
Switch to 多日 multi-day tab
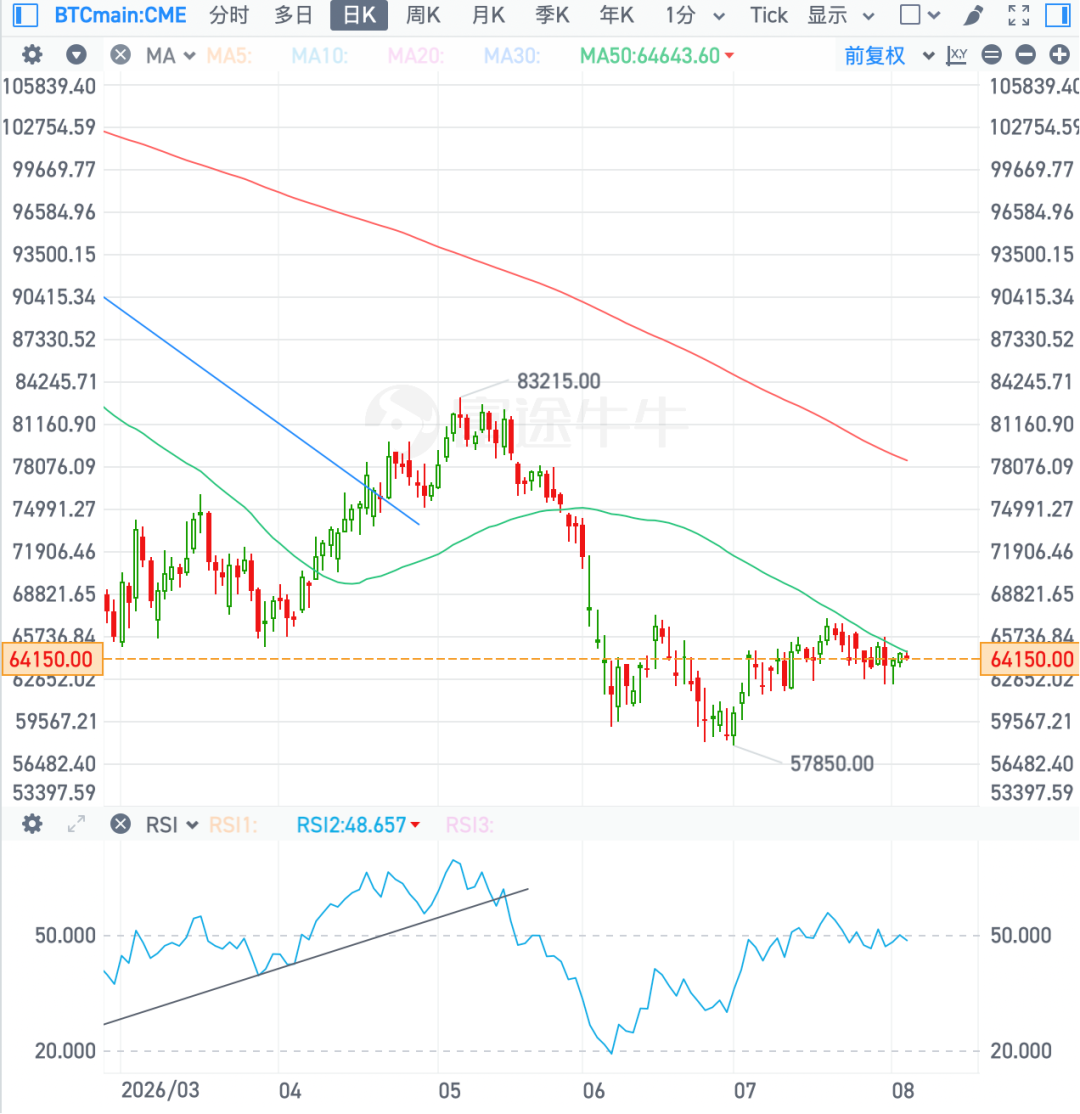coord(293,15)
